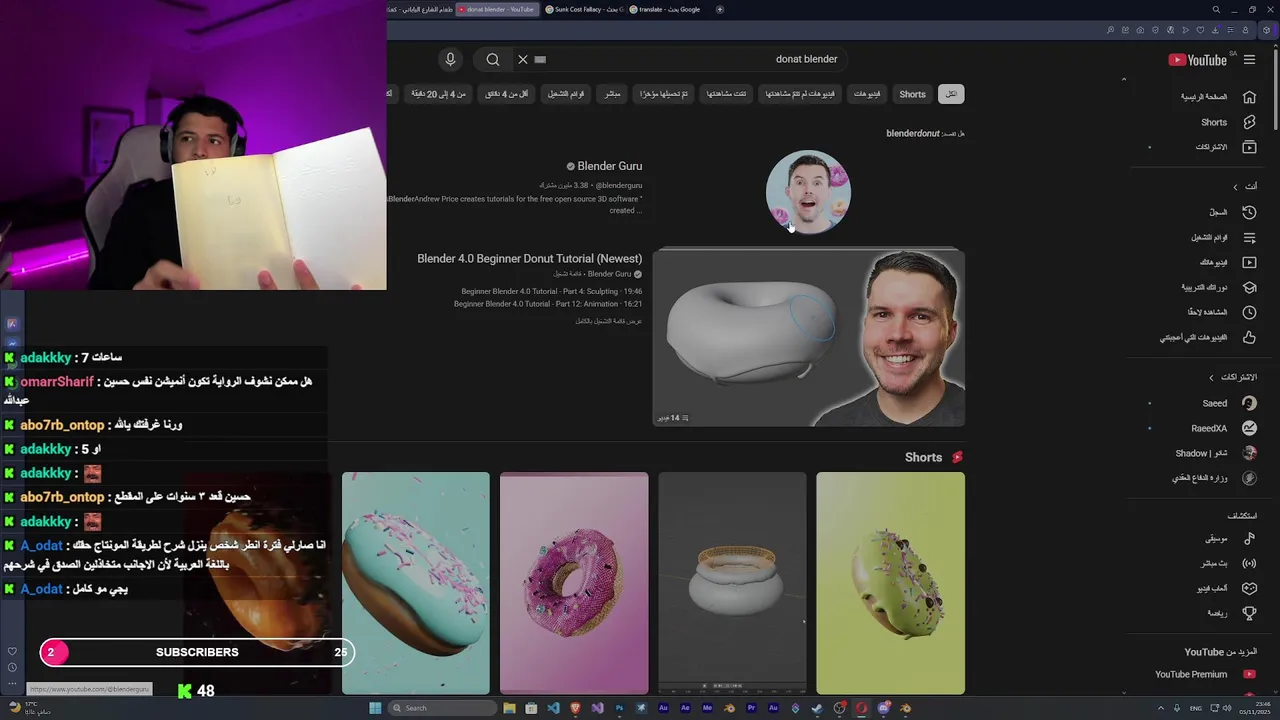Open File Explorer from taskbar

click(509, 708)
